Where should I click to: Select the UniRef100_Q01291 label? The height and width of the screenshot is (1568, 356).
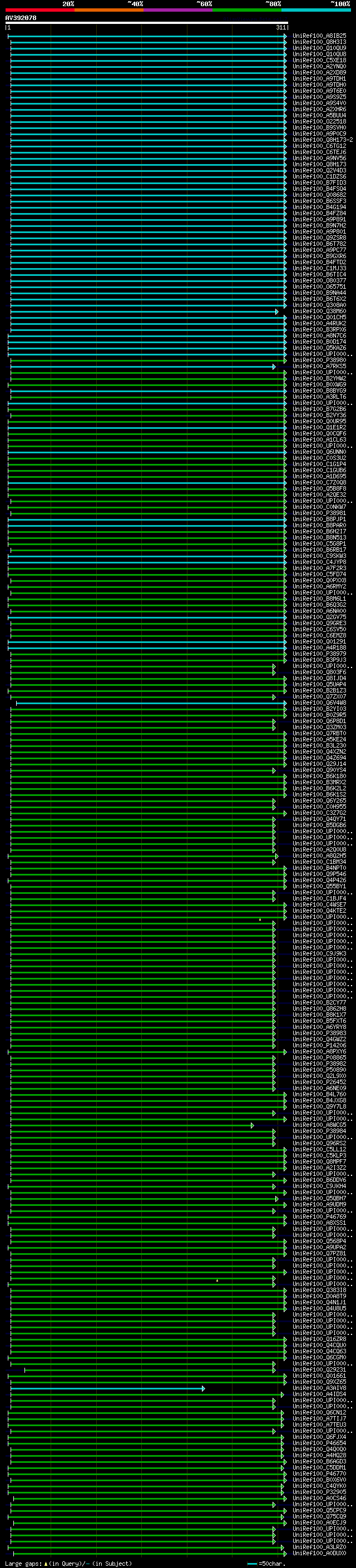point(319,641)
